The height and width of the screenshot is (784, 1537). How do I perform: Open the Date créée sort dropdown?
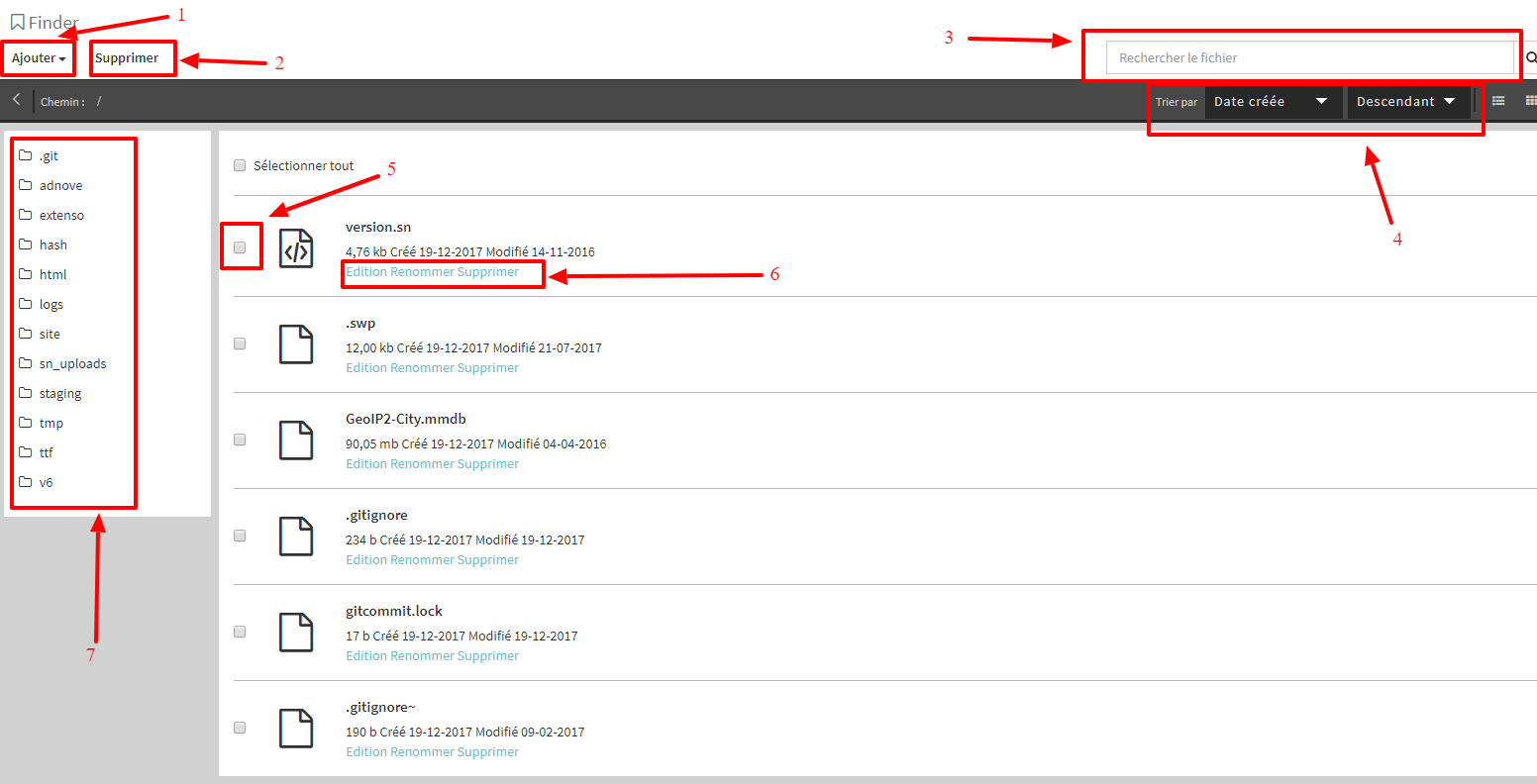coord(1273,101)
